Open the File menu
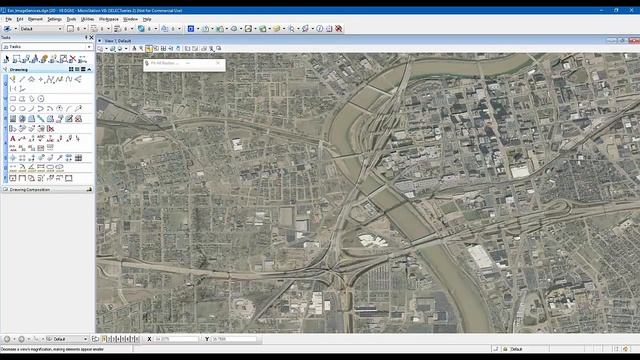Image resolution: width=640 pixels, height=360 pixels. [x=8, y=19]
